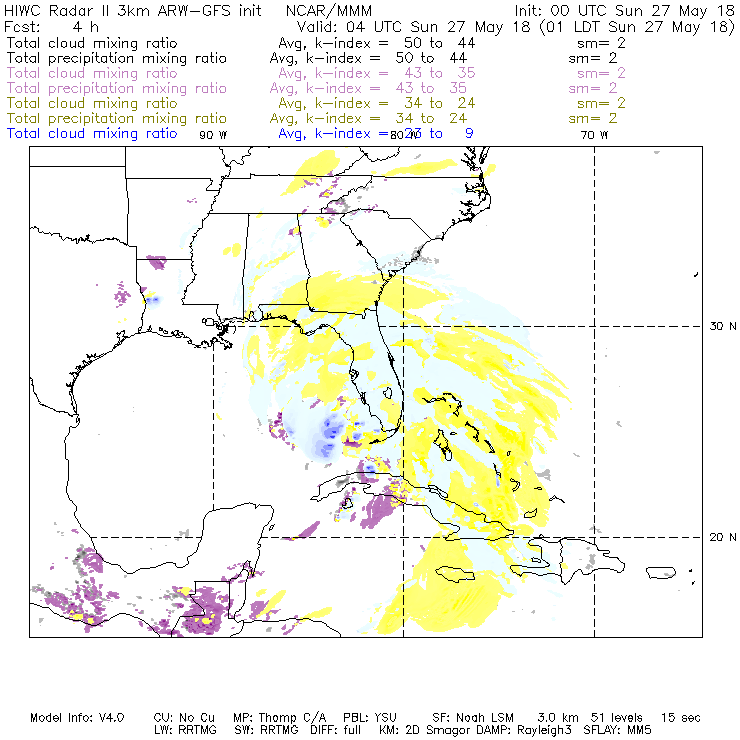Click the purple "Total precipitation mixing ratio" legend label

pyautogui.click(x=117, y=89)
